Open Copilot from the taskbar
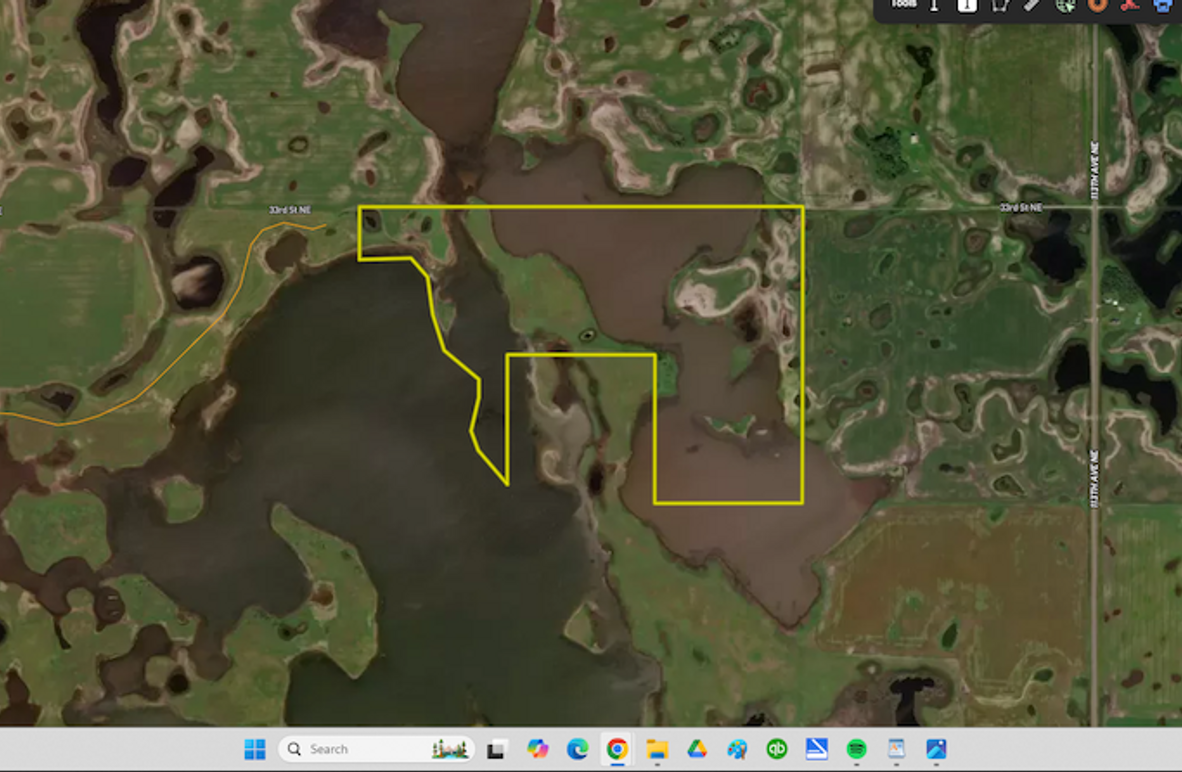Image resolution: width=1182 pixels, height=772 pixels. coord(538,749)
